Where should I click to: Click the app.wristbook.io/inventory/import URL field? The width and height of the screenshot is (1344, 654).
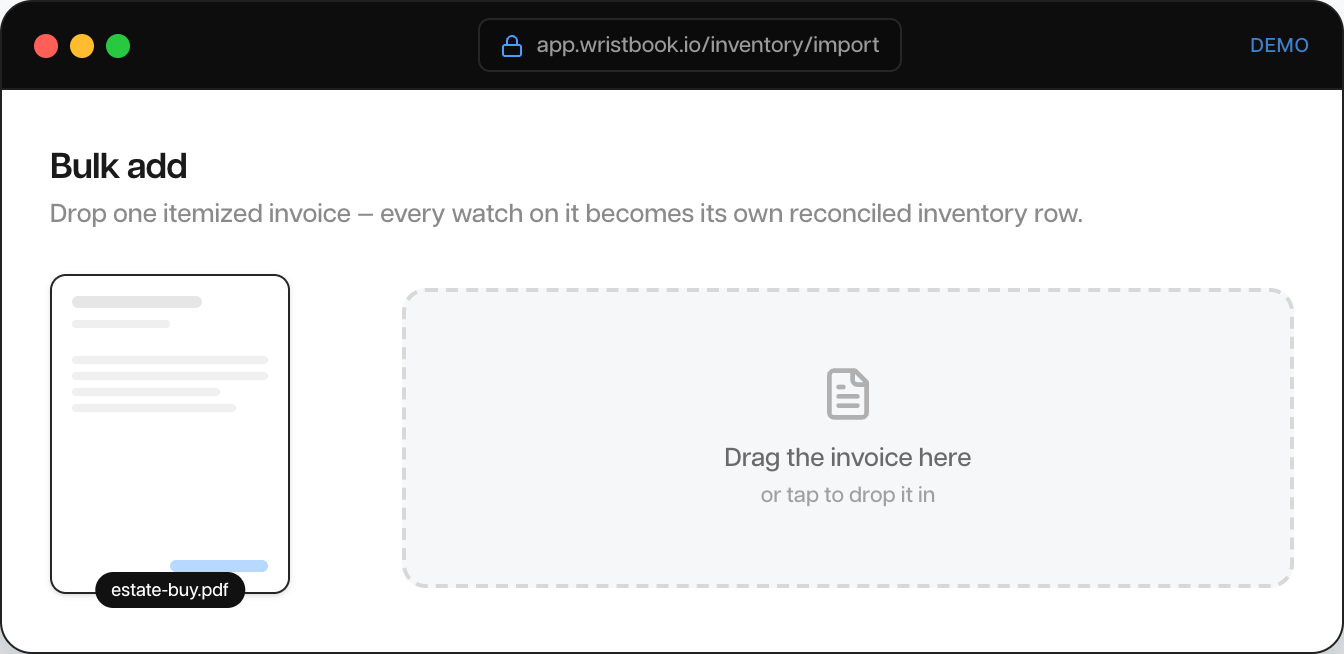click(690, 45)
